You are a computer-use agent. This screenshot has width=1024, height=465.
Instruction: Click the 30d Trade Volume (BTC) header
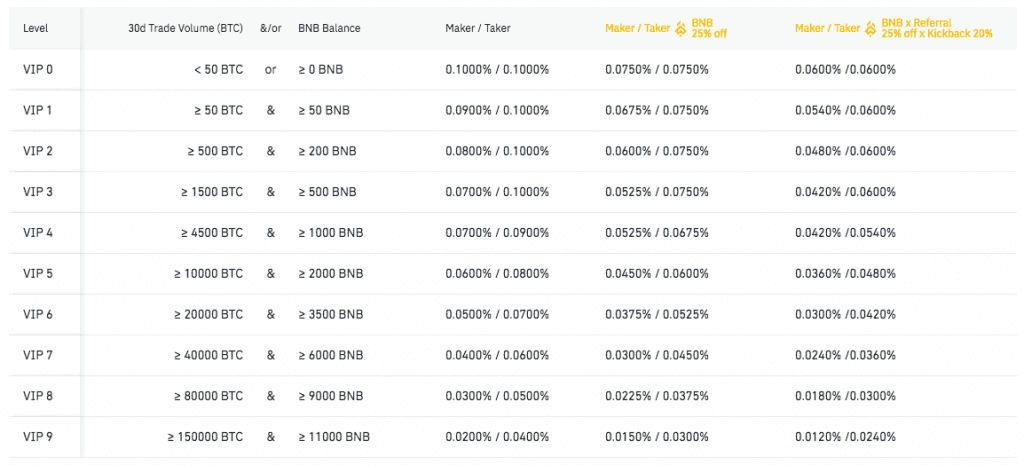click(185, 28)
